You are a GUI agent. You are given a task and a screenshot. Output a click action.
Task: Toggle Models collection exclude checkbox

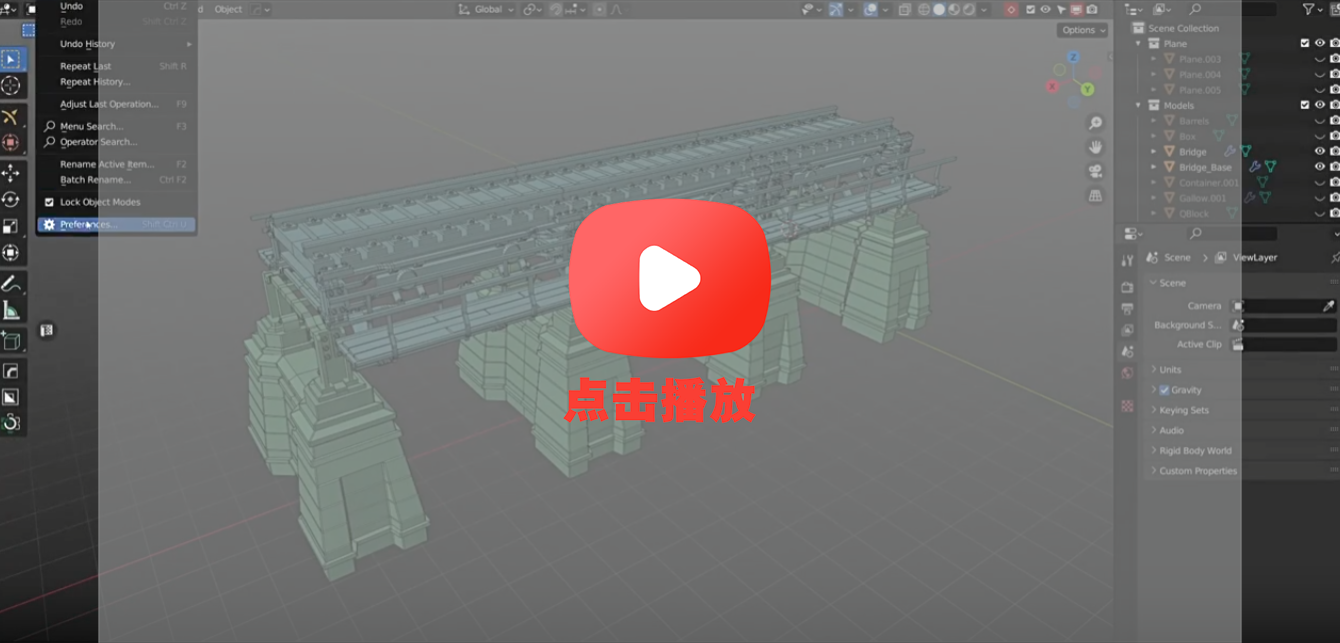[x=1305, y=105]
